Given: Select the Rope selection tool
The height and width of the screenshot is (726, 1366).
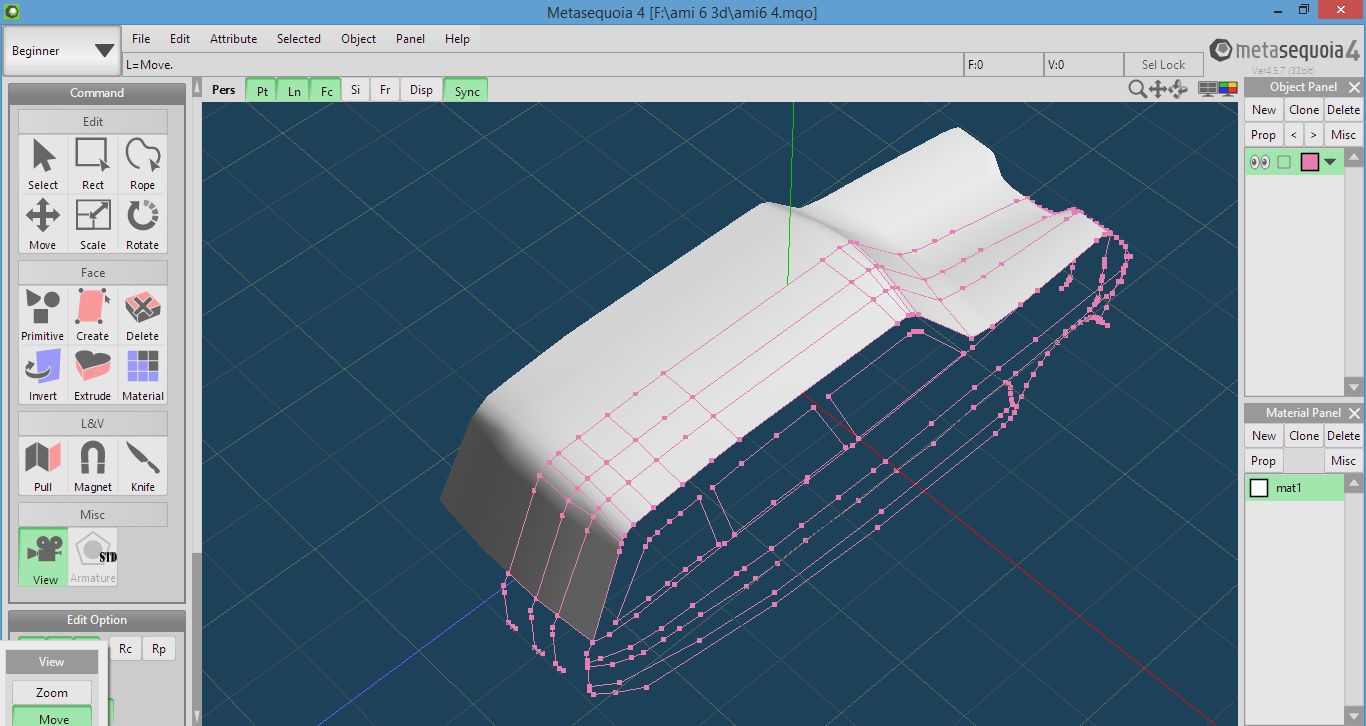Looking at the screenshot, I should pyautogui.click(x=142, y=164).
